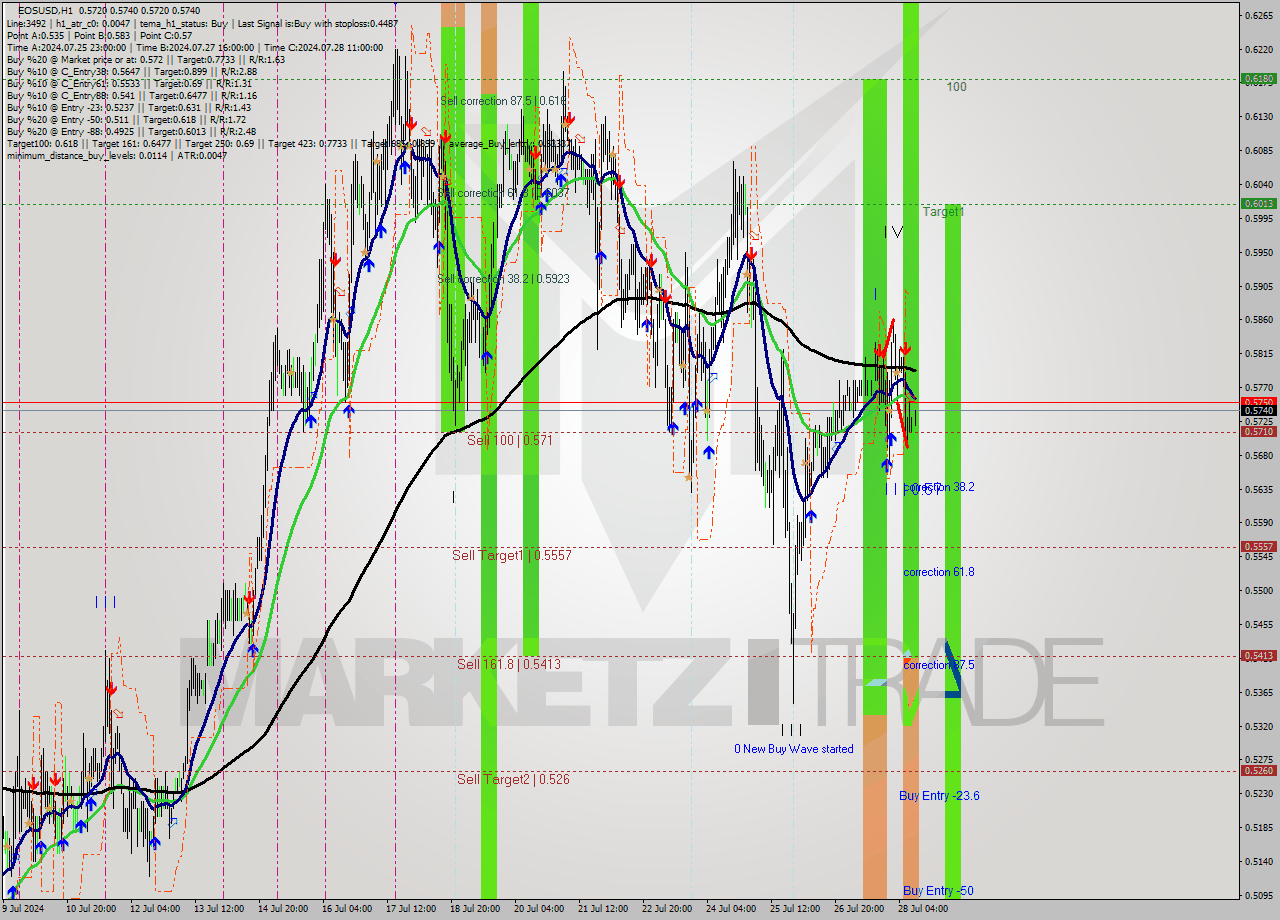Click the 'Sell 100 | 0.571' label

point(509,440)
